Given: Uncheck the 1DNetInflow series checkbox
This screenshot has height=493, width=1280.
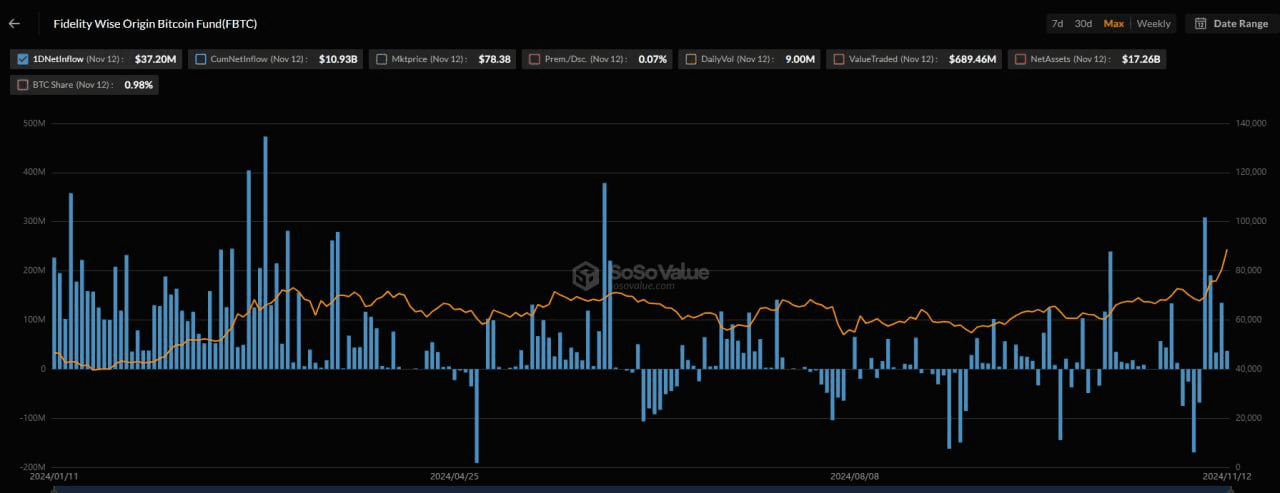Looking at the screenshot, I should click(24, 60).
